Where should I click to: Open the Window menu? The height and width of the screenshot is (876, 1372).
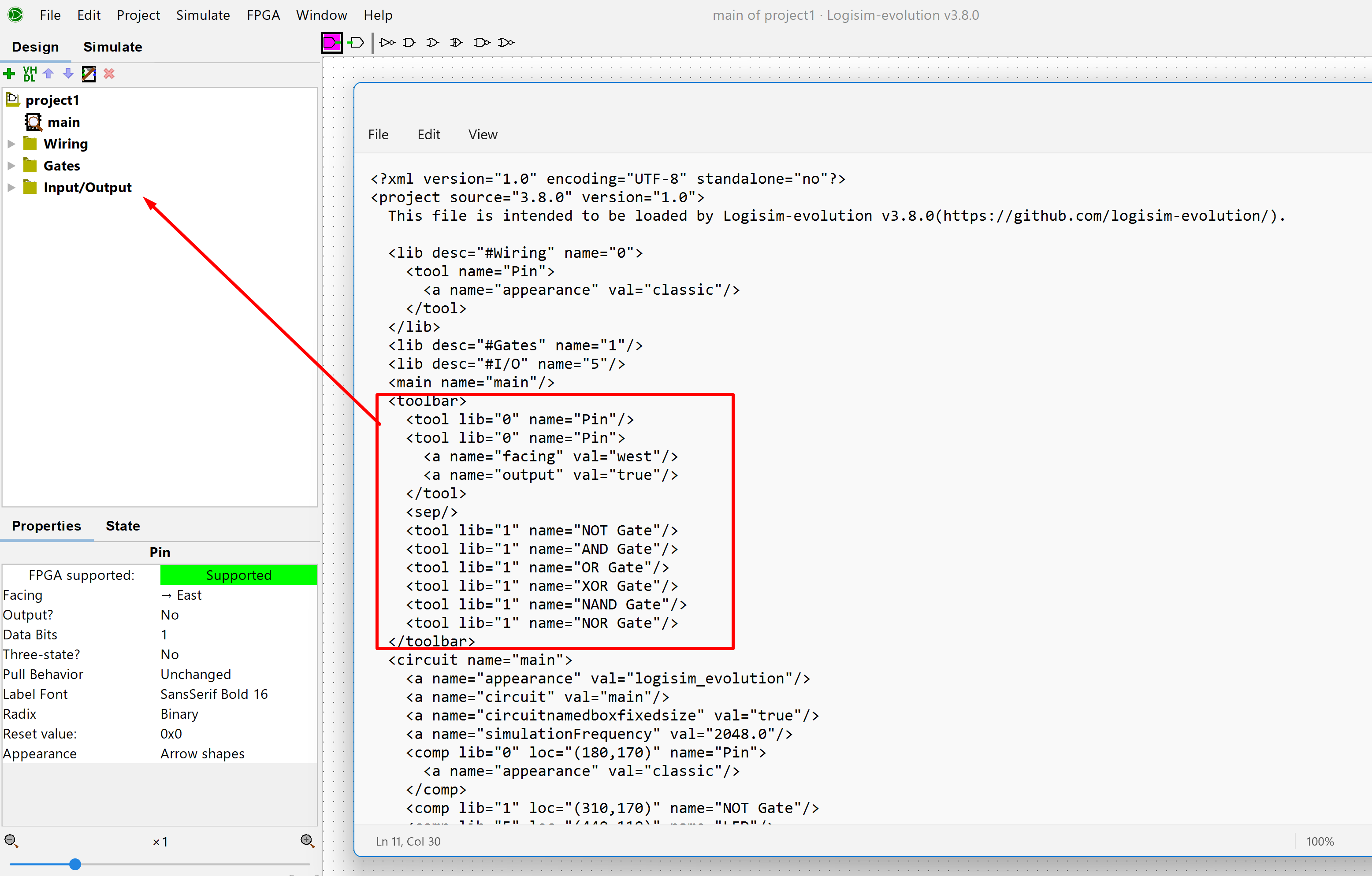coord(321,15)
